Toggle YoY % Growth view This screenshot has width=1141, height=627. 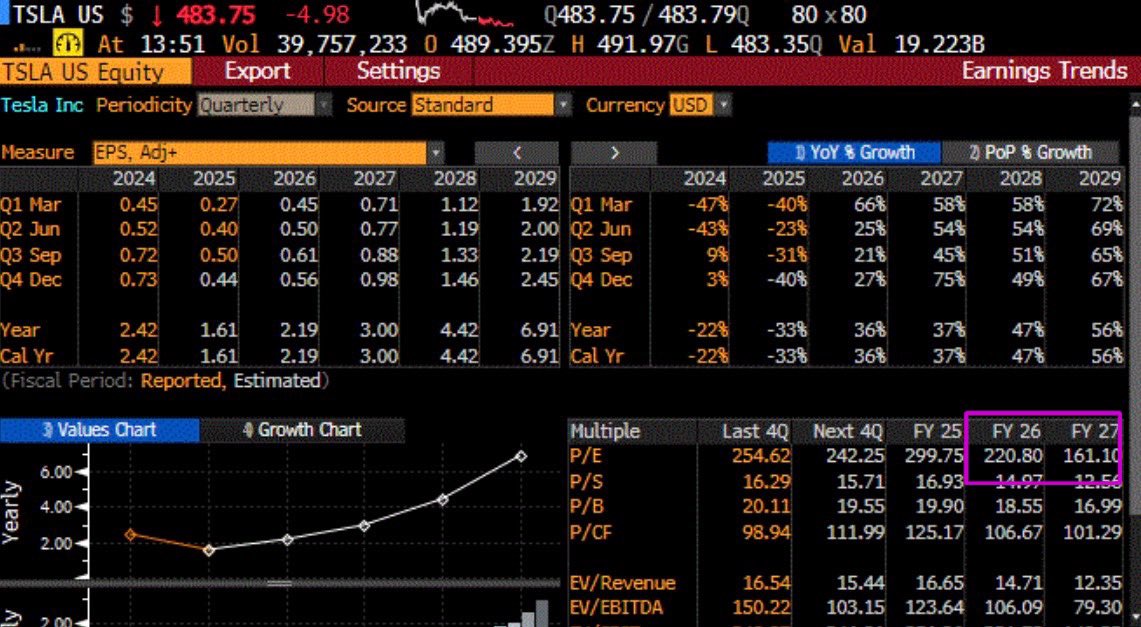854,153
